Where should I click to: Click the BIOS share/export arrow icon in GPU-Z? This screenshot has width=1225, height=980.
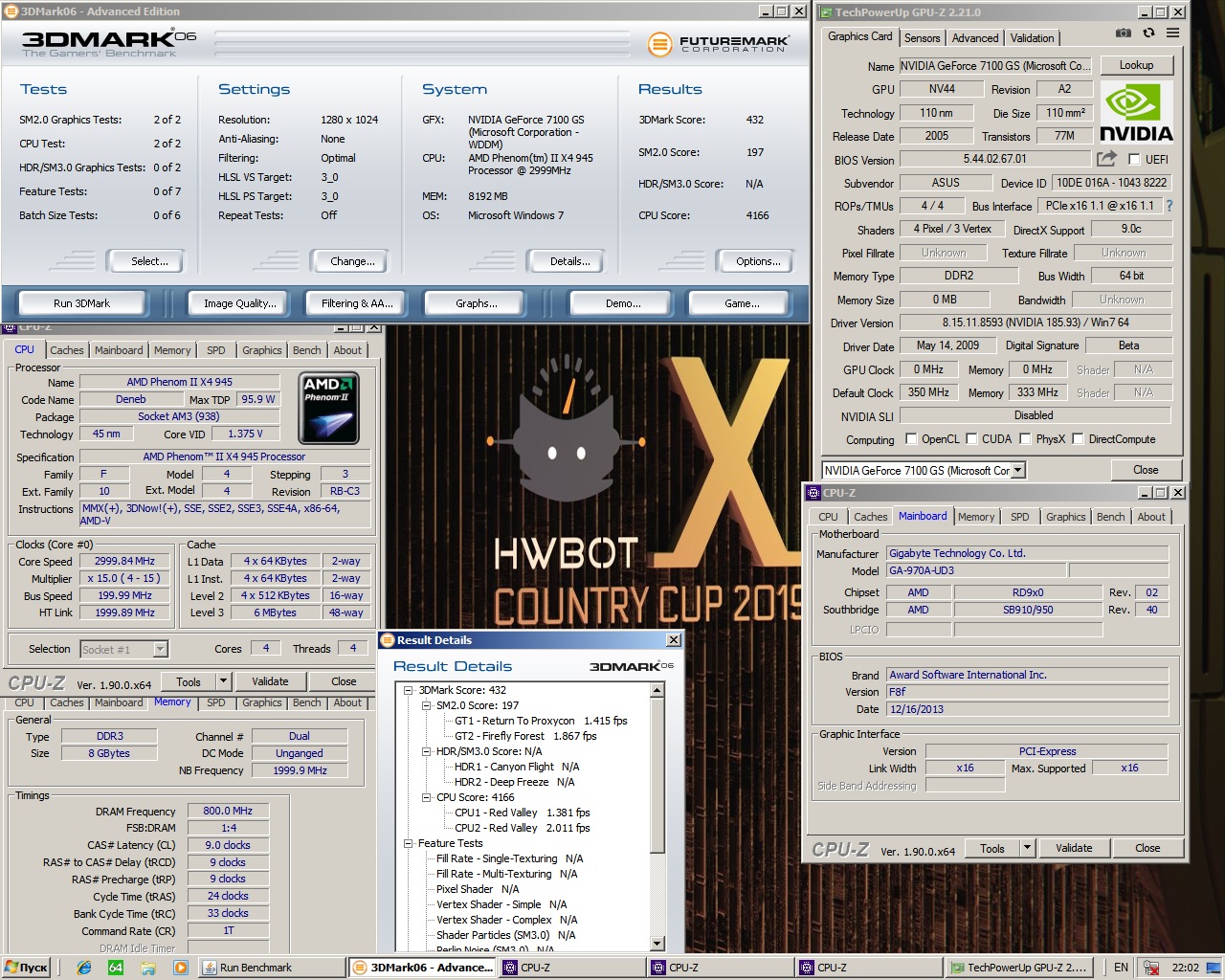(x=1106, y=158)
